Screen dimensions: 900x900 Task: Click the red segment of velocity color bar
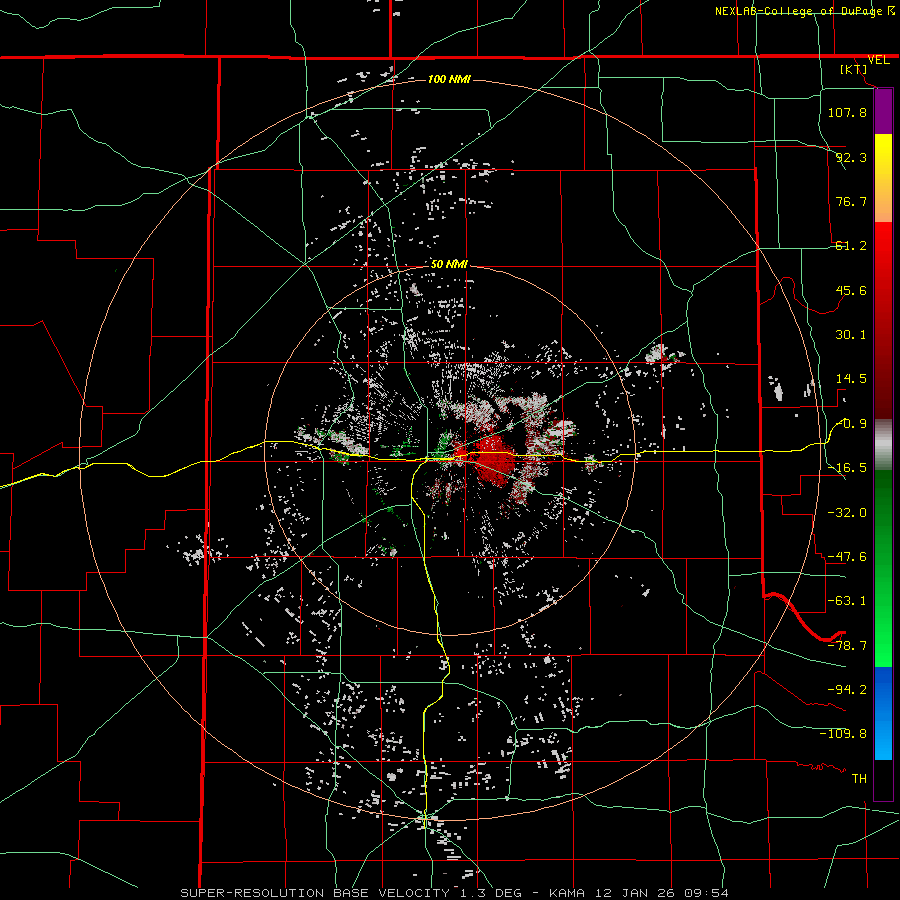coord(883,320)
